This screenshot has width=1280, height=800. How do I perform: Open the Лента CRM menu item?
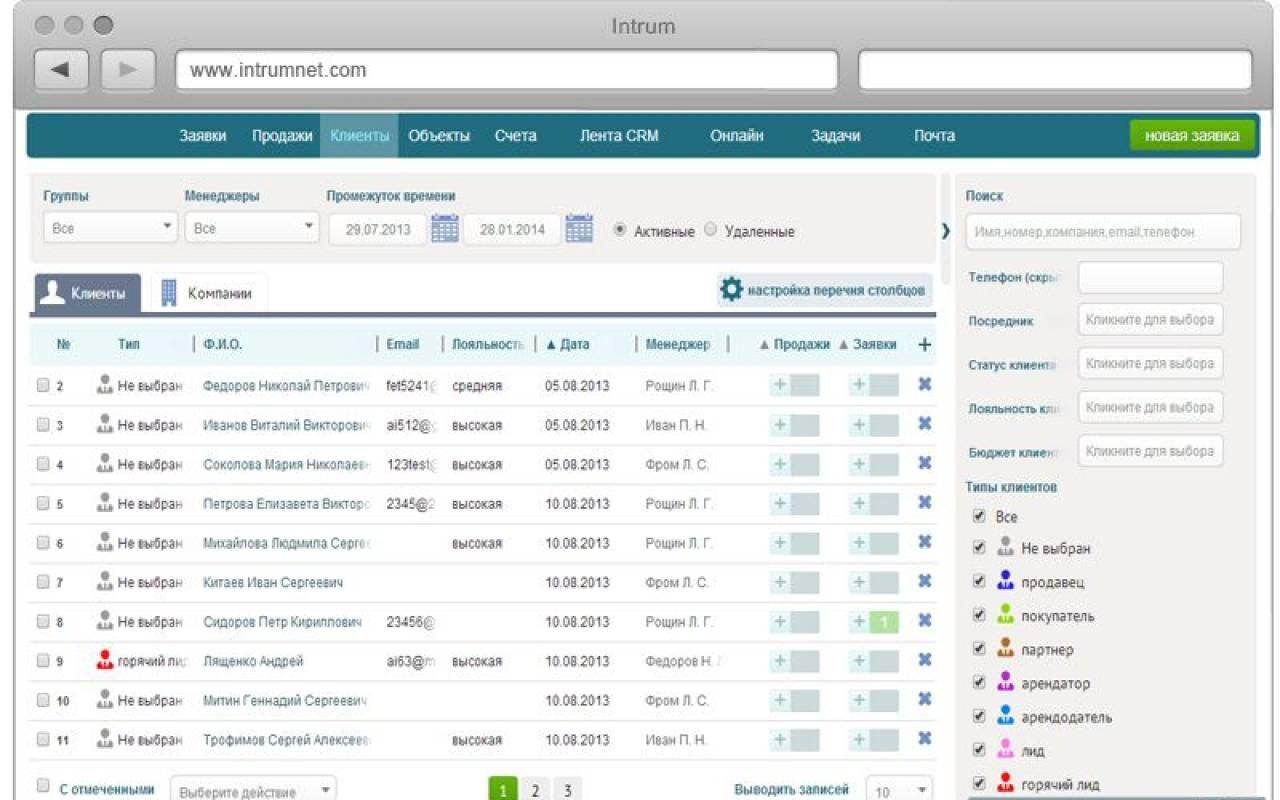[x=619, y=136]
